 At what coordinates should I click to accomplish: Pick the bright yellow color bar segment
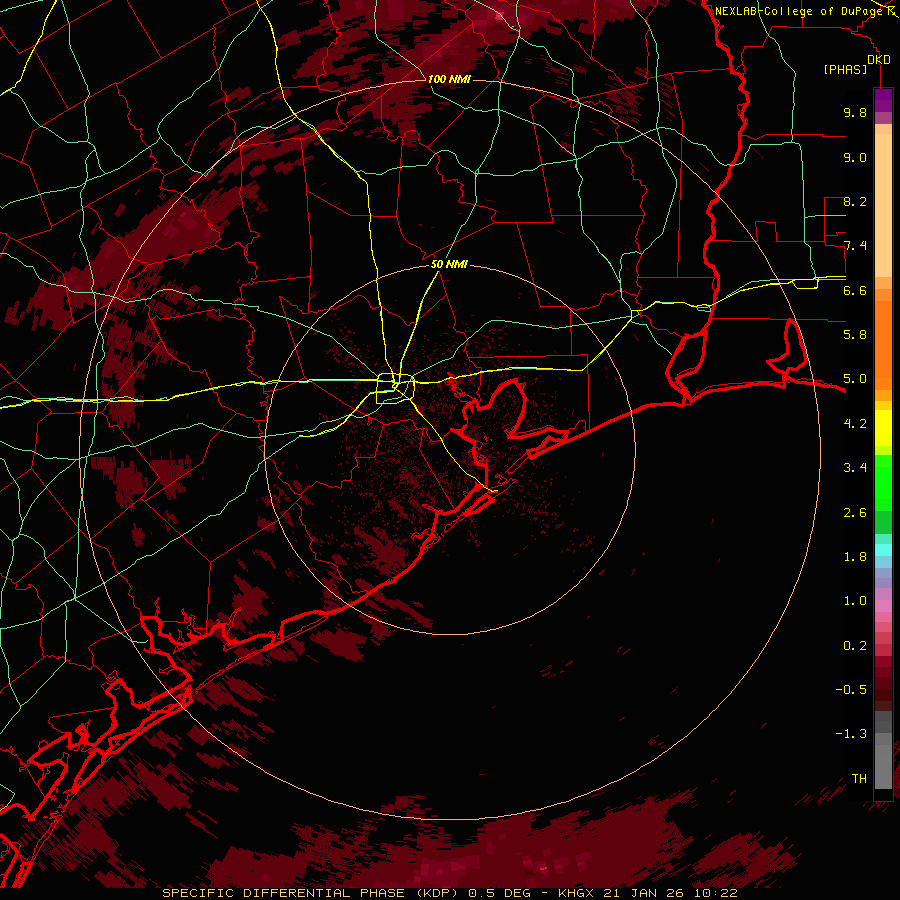883,428
